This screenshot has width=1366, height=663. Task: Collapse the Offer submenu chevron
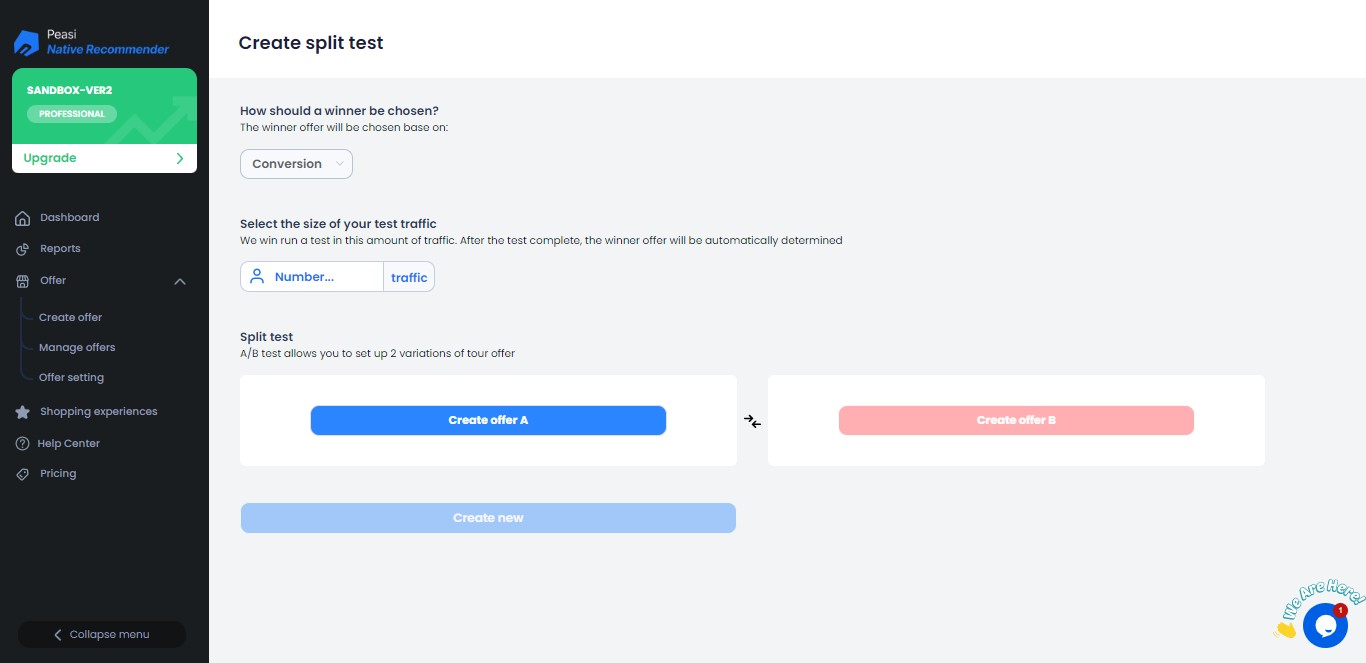pyautogui.click(x=180, y=281)
